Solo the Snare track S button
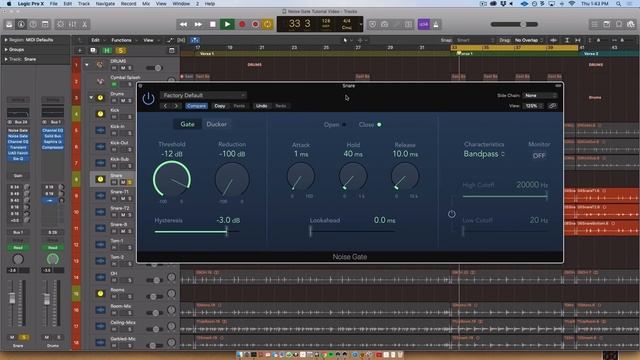The width and height of the screenshot is (640, 360). [x=130, y=182]
